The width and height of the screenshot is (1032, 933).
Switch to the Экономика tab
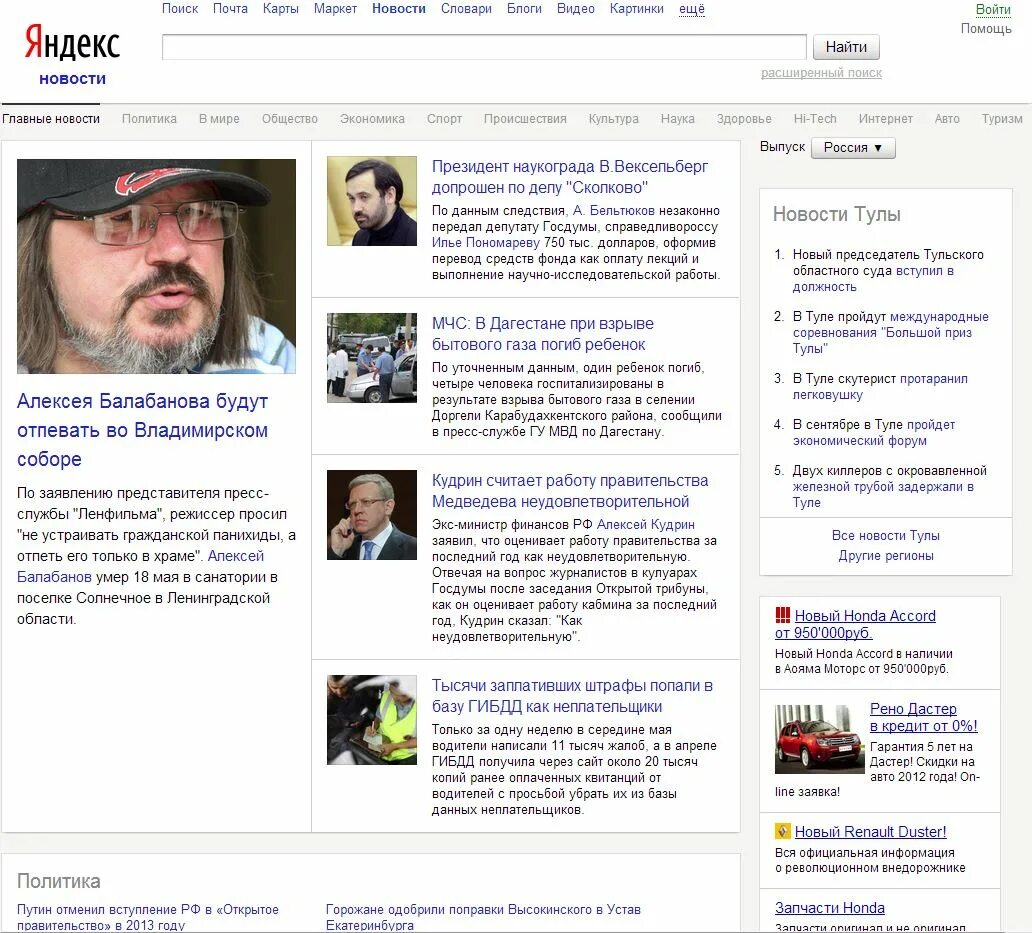[372, 119]
